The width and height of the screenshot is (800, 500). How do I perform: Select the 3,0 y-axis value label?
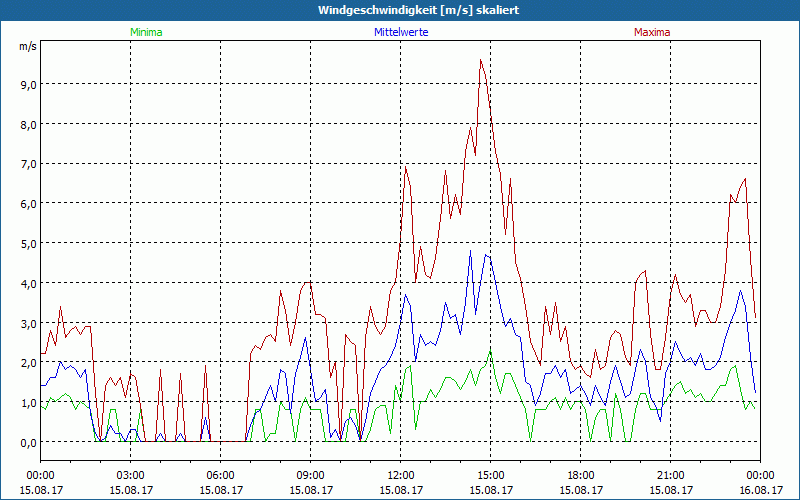coord(27,323)
